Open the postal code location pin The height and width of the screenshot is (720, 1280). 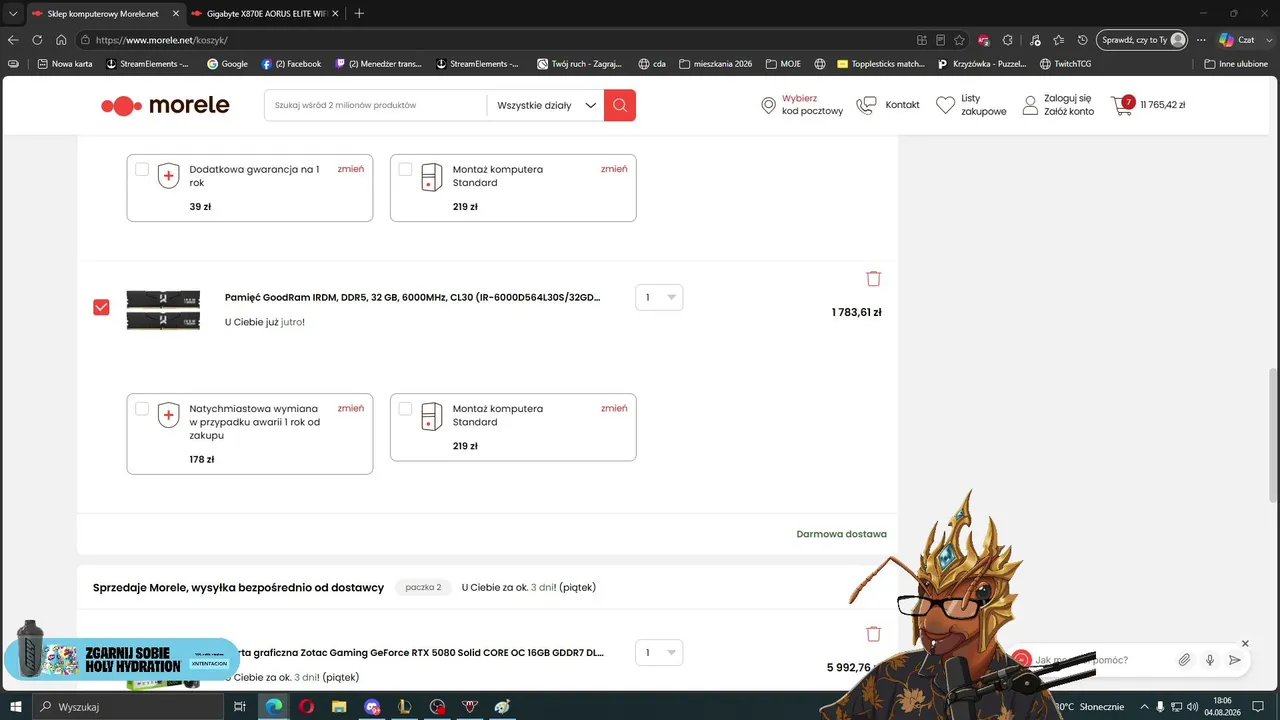coord(768,105)
